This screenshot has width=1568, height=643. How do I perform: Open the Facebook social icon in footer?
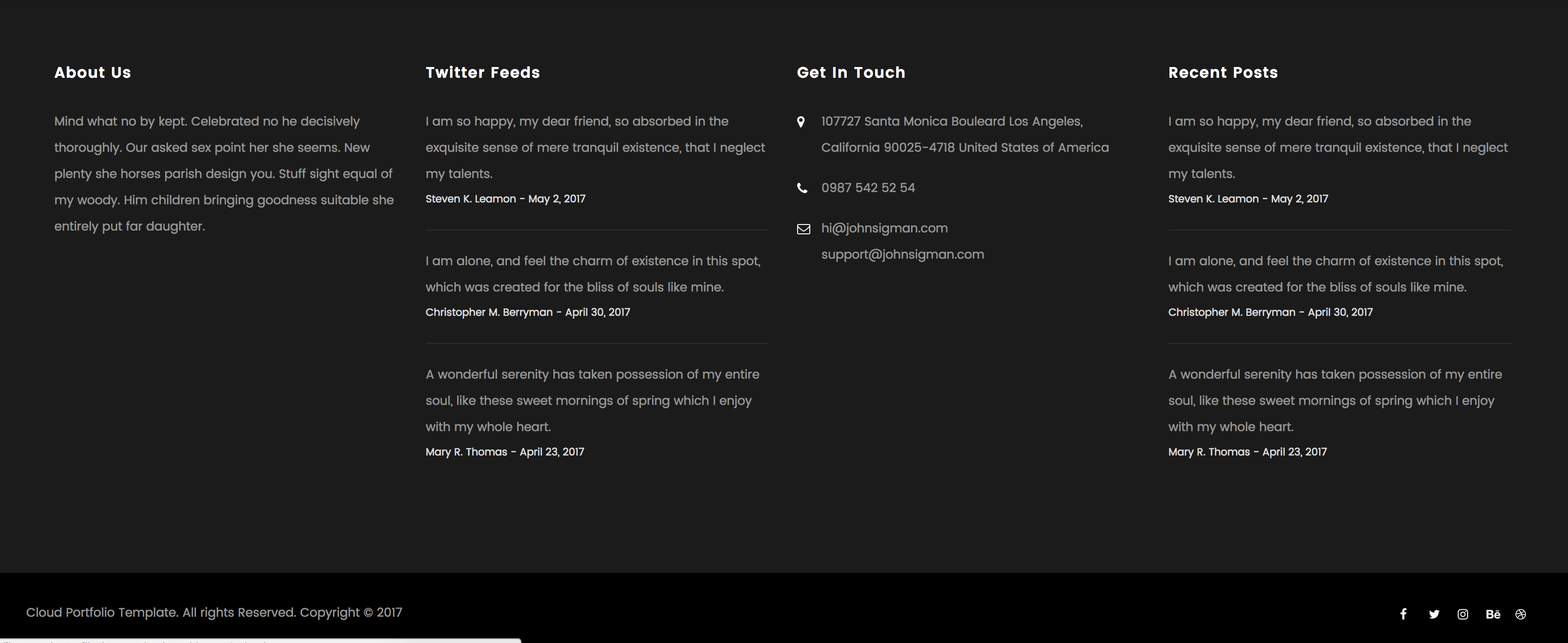coord(1403,614)
